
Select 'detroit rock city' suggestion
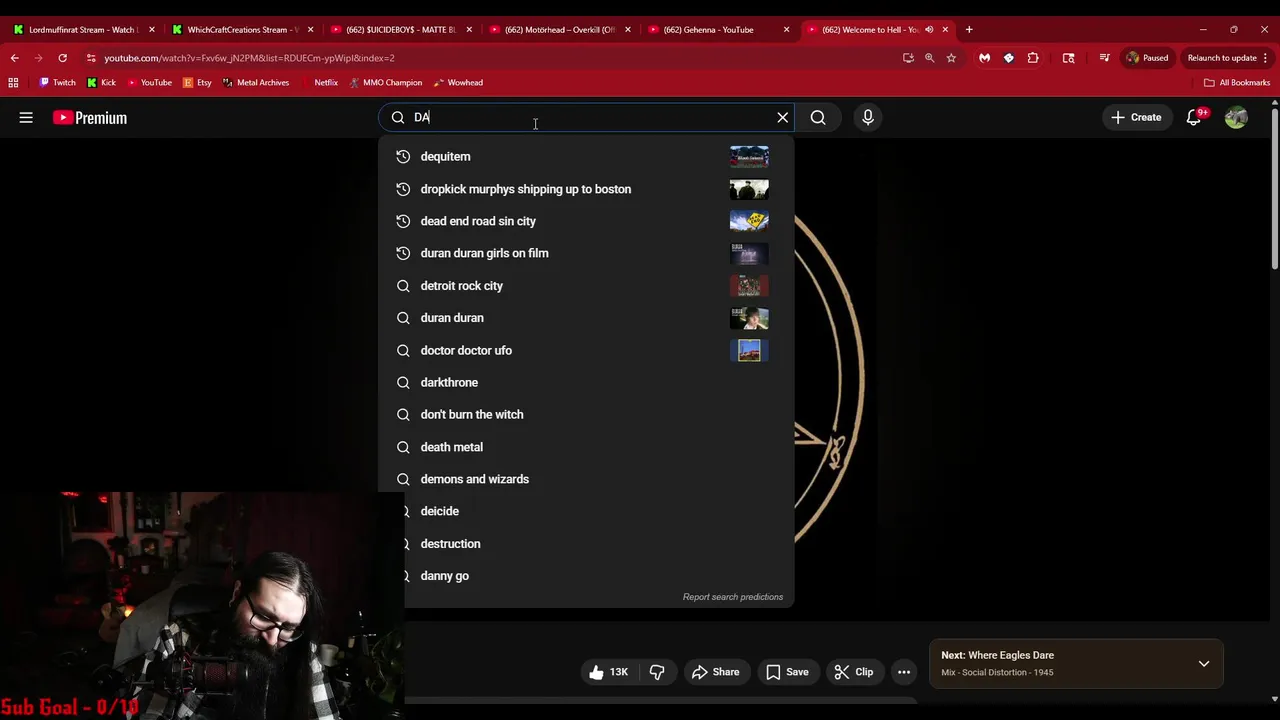pos(586,286)
